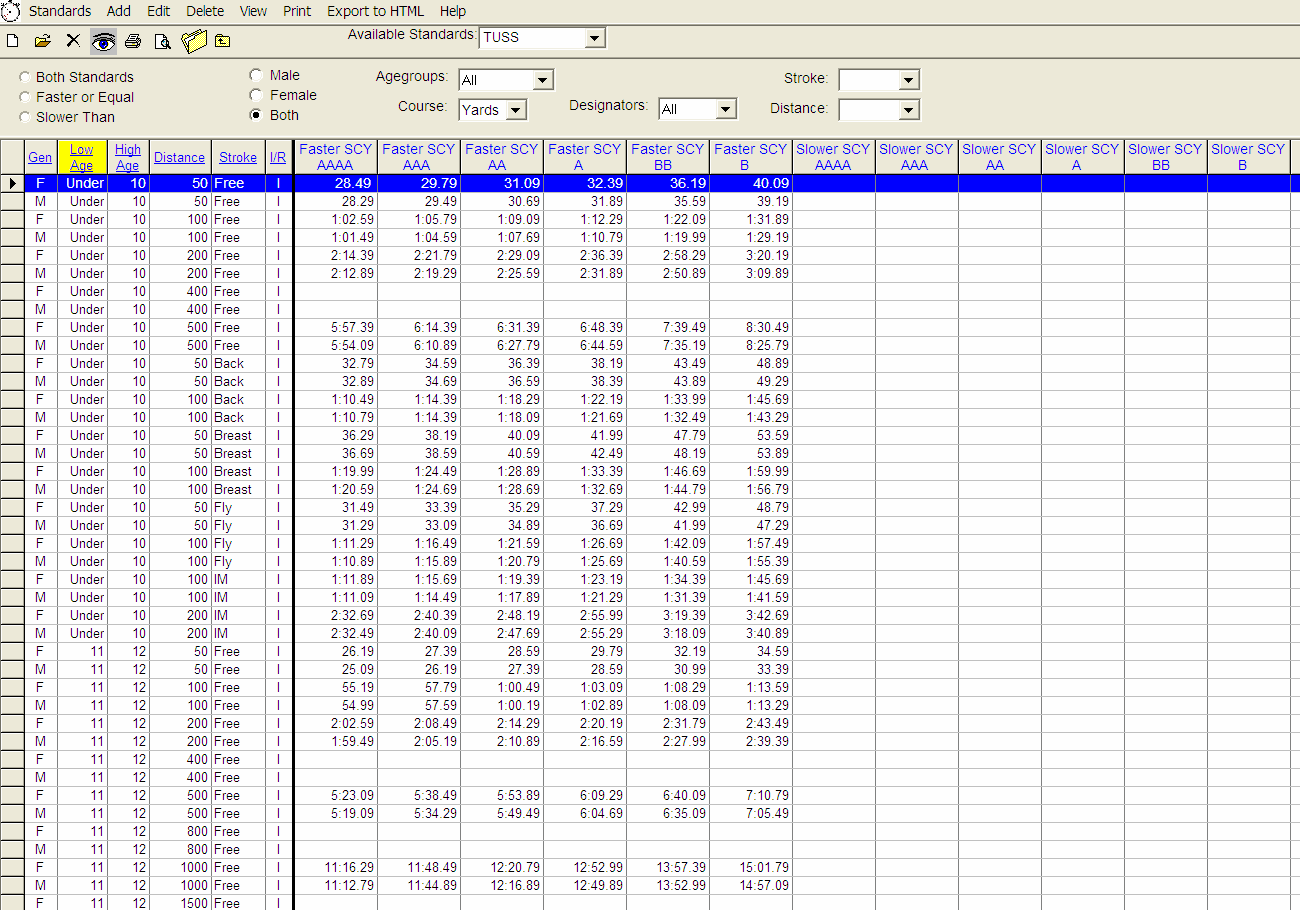Open the Export to HTML menu
1300x910 pixels.
point(375,11)
